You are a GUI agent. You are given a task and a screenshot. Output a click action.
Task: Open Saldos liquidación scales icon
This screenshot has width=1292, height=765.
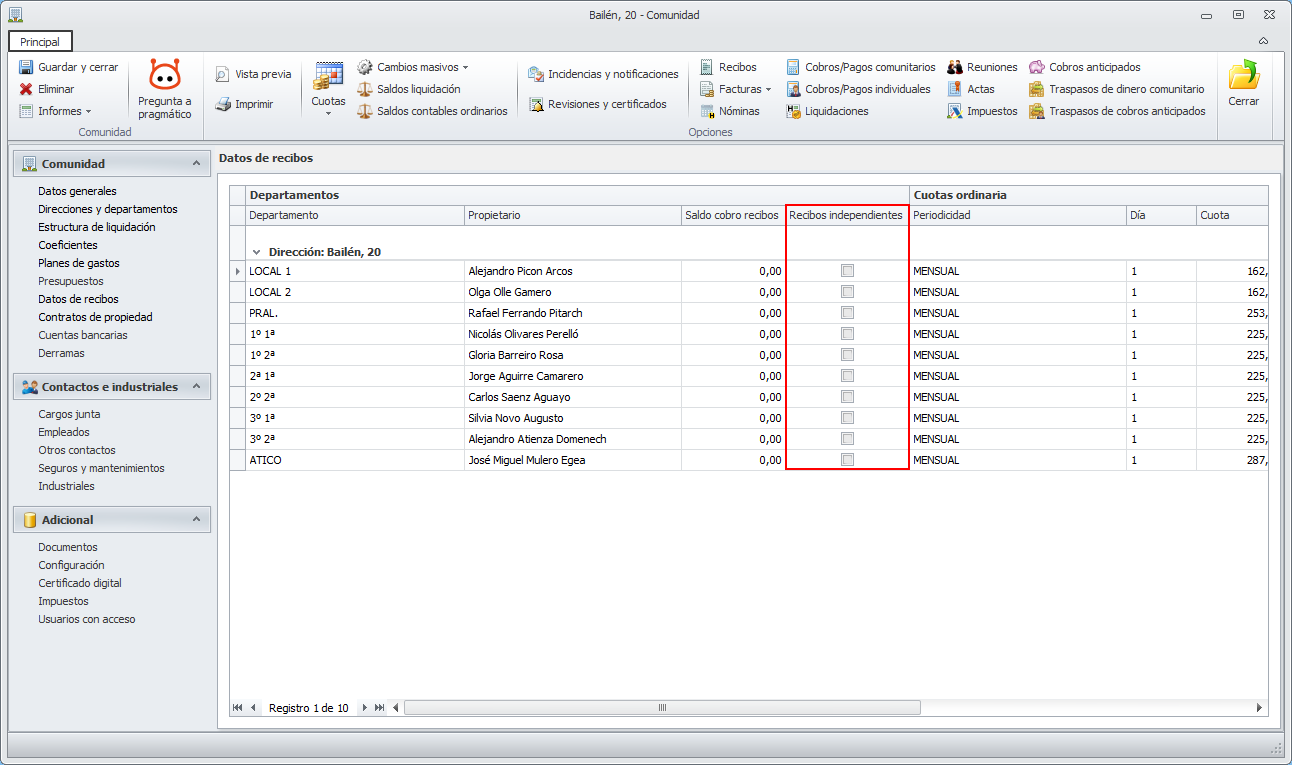point(365,89)
